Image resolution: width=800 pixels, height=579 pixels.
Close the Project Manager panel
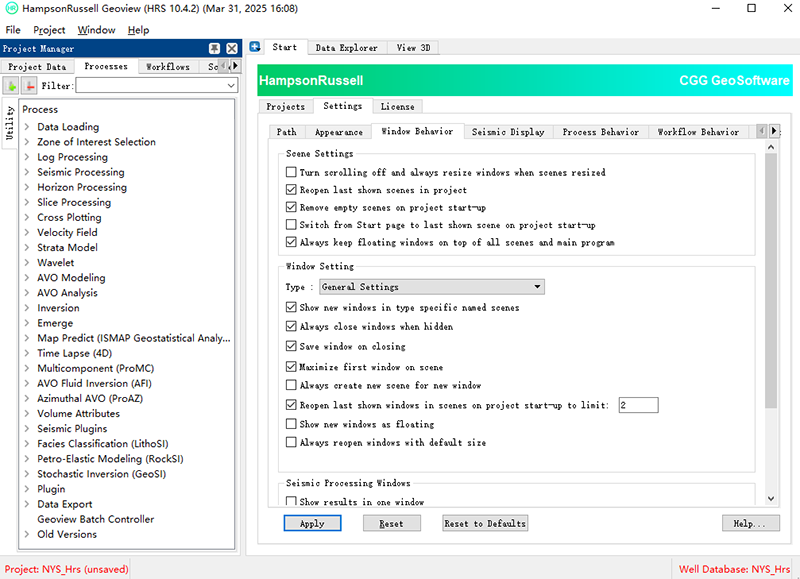232,48
